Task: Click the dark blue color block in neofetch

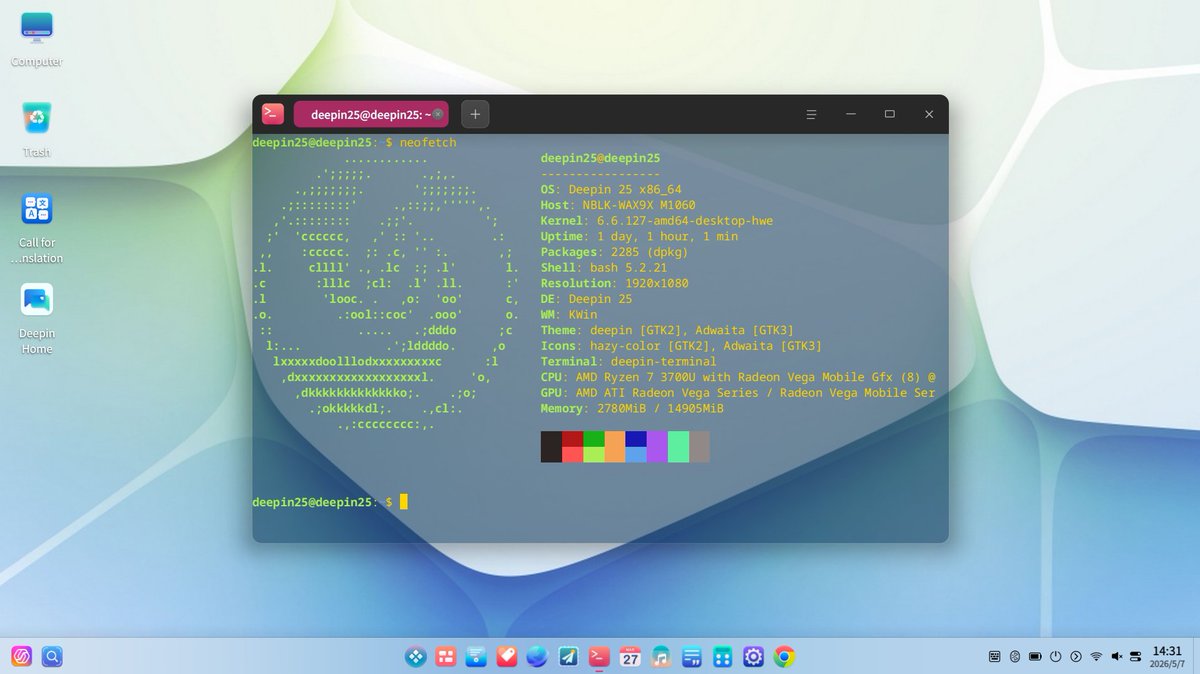Action: pos(636,439)
